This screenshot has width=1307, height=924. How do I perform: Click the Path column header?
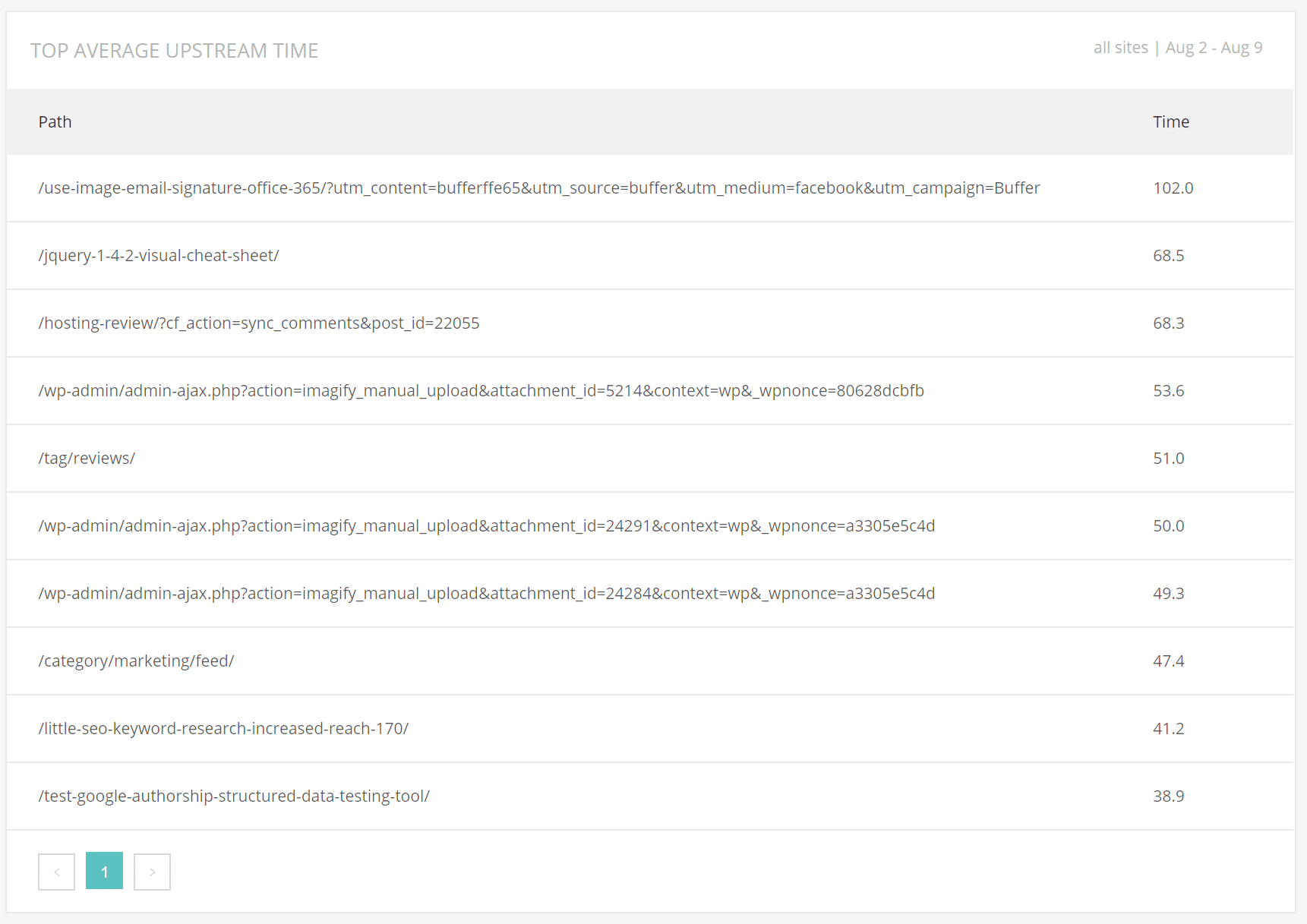click(55, 121)
